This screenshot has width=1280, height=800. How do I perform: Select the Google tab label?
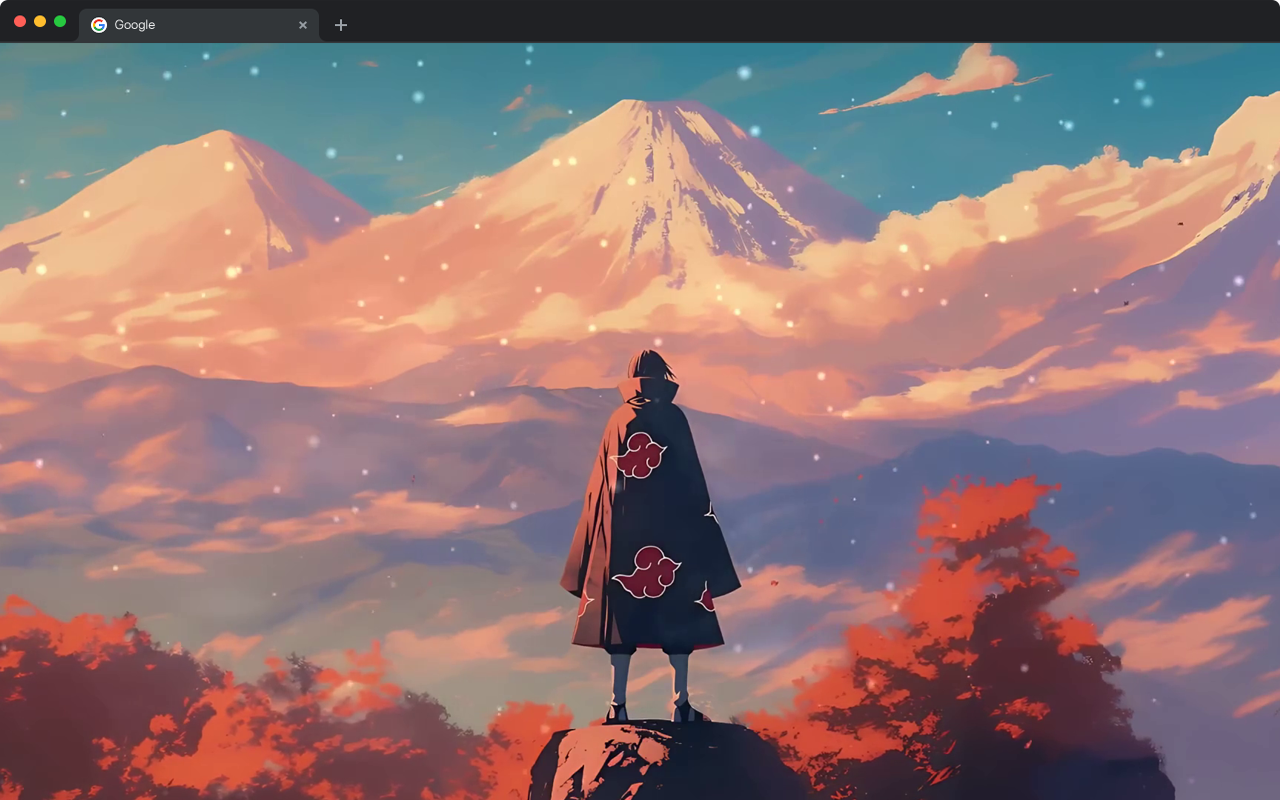click(x=137, y=24)
